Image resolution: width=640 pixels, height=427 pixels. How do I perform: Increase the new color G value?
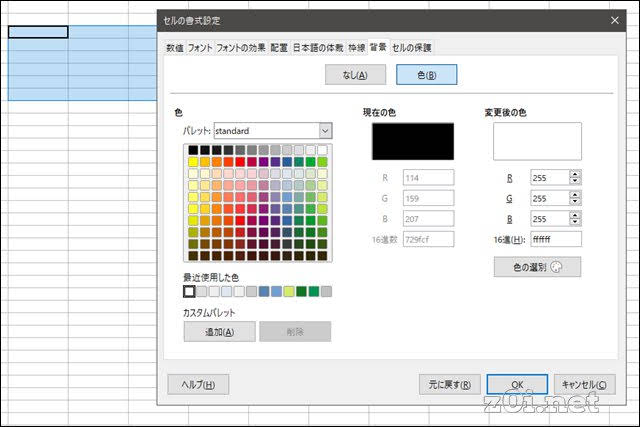coord(575,195)
